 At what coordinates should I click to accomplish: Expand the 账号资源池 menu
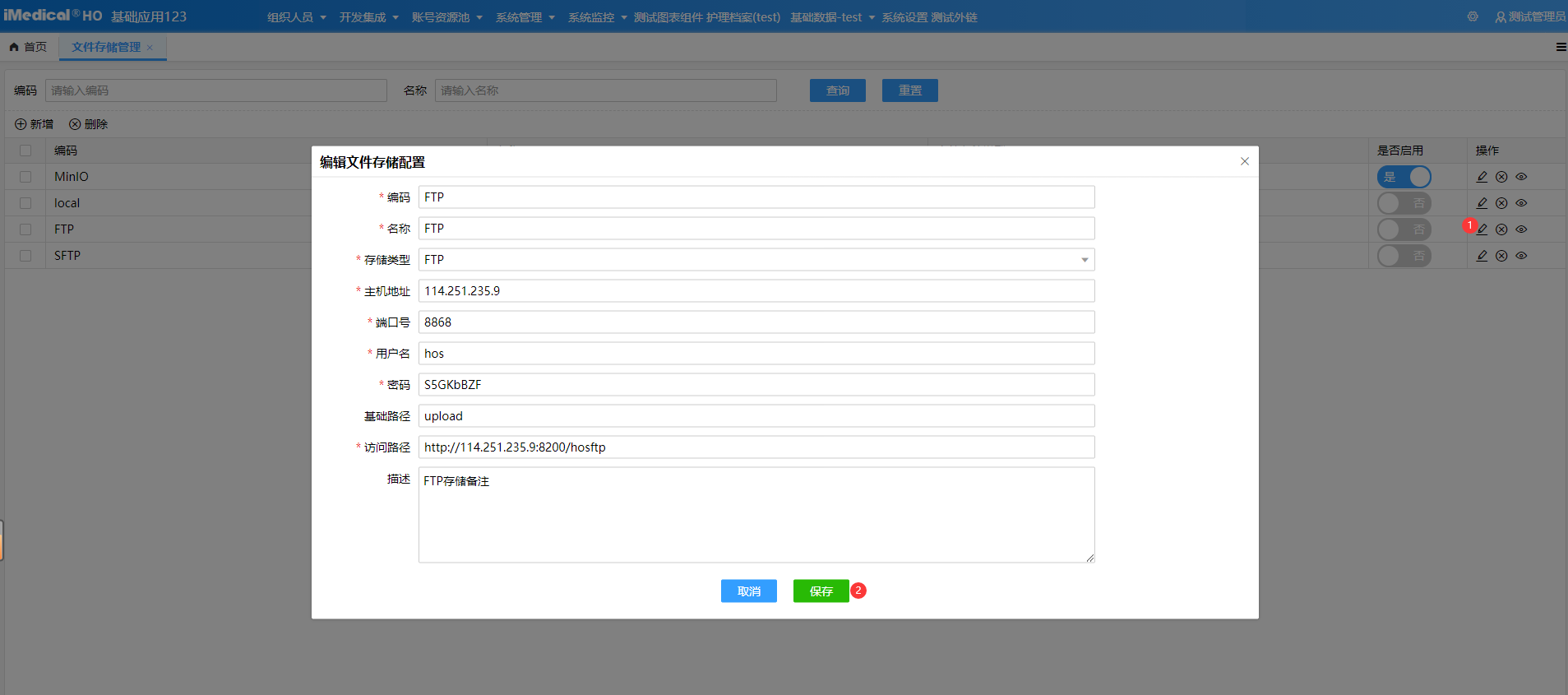[447, 17]
